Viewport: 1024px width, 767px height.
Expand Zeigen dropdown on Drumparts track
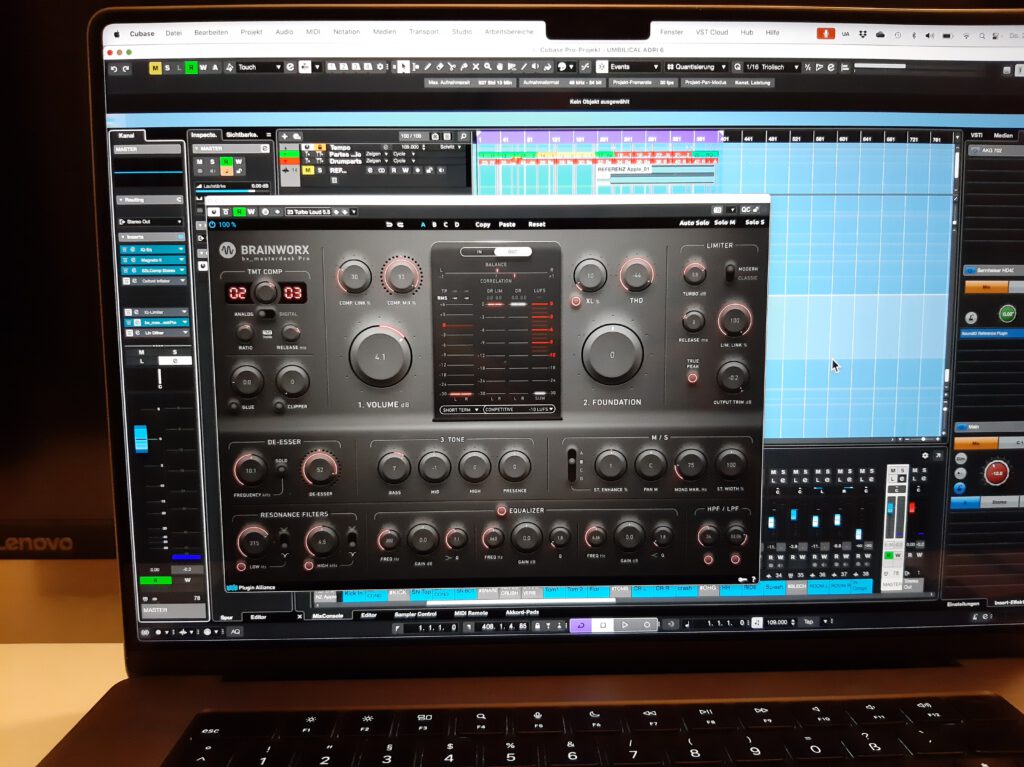375,161
